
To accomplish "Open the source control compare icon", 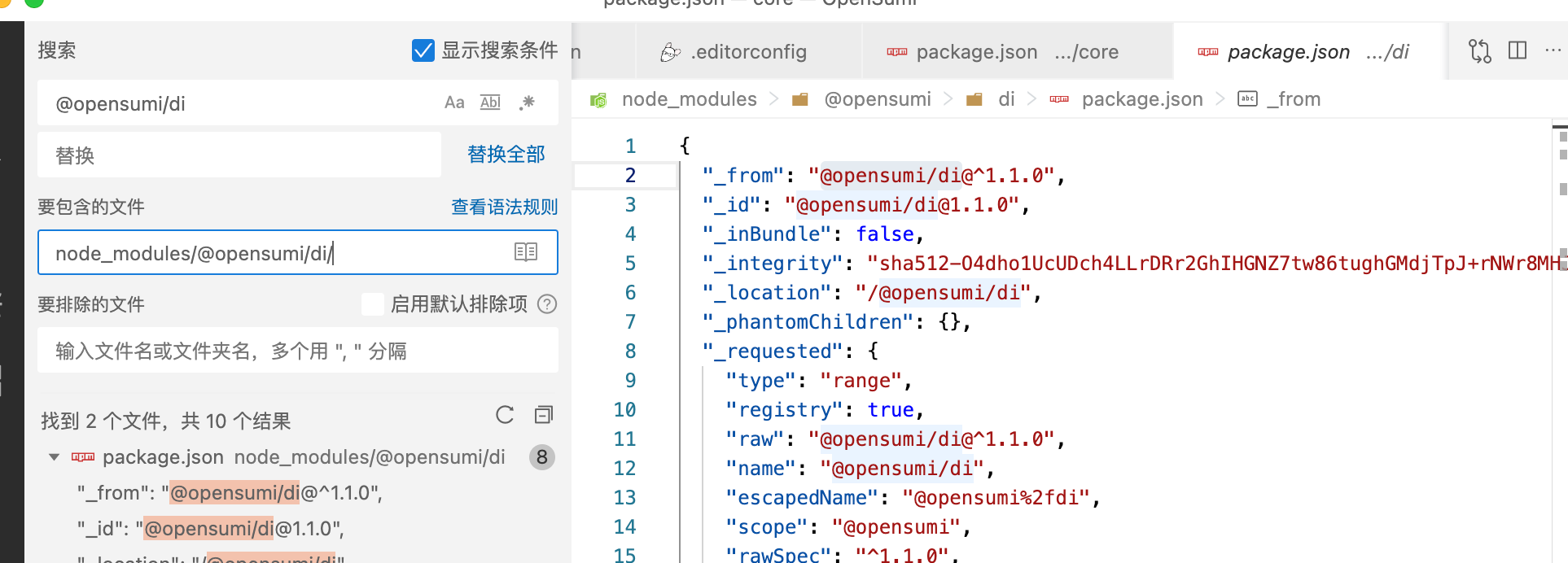I will (1480, 50).
